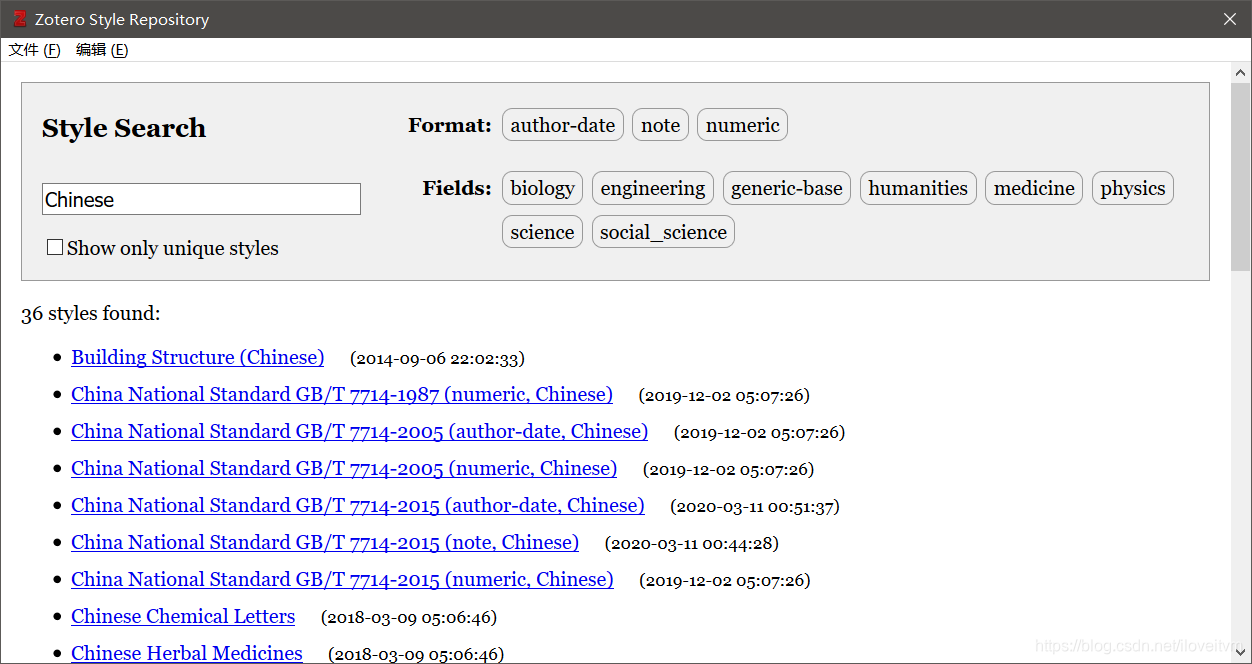Select the physics field filter
Screen dimensions: 1252x664
1133,188
